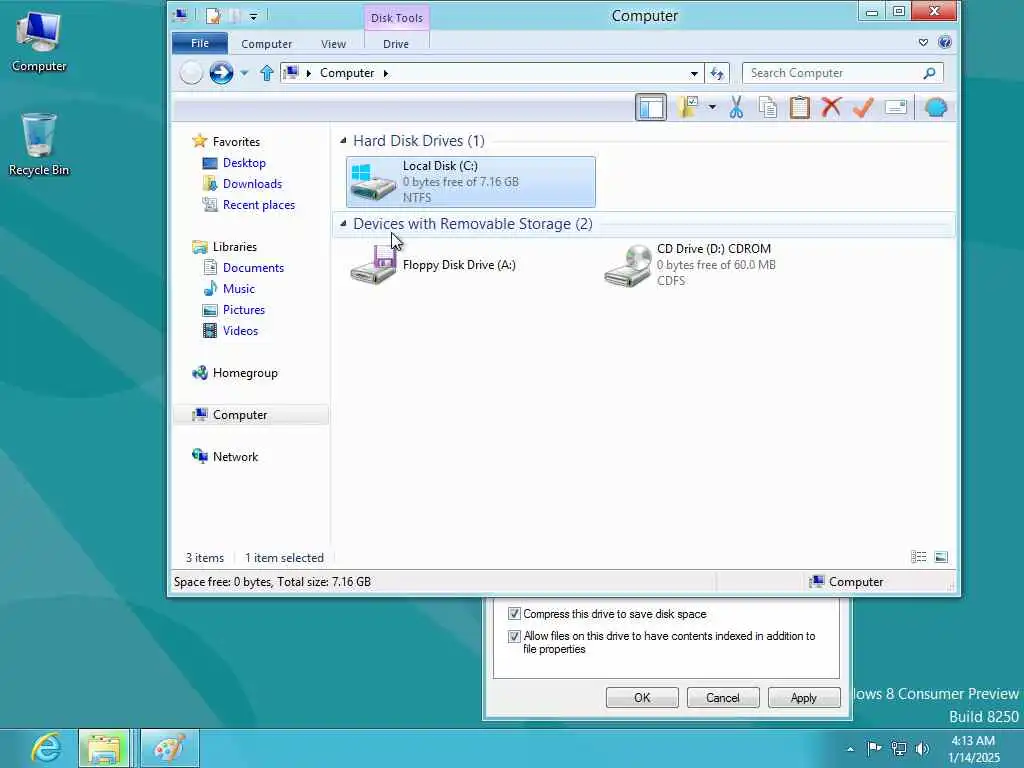This screenshot has width=1024, height=768.
Task: Toggle the navigation pane layout icon
Action: click(x=650, y=108)
